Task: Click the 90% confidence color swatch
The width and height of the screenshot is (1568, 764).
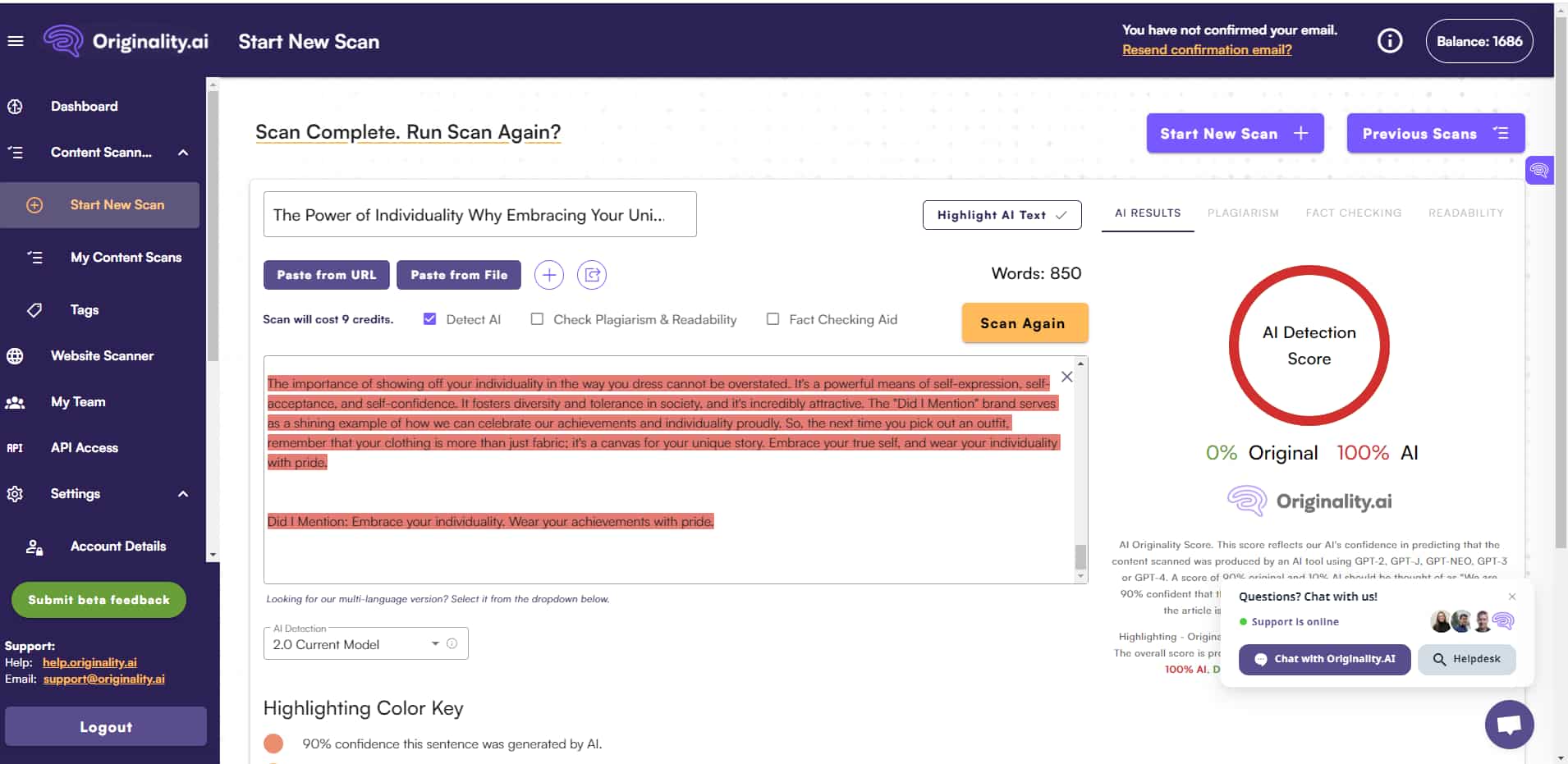Action: click(x=273, y=744)
